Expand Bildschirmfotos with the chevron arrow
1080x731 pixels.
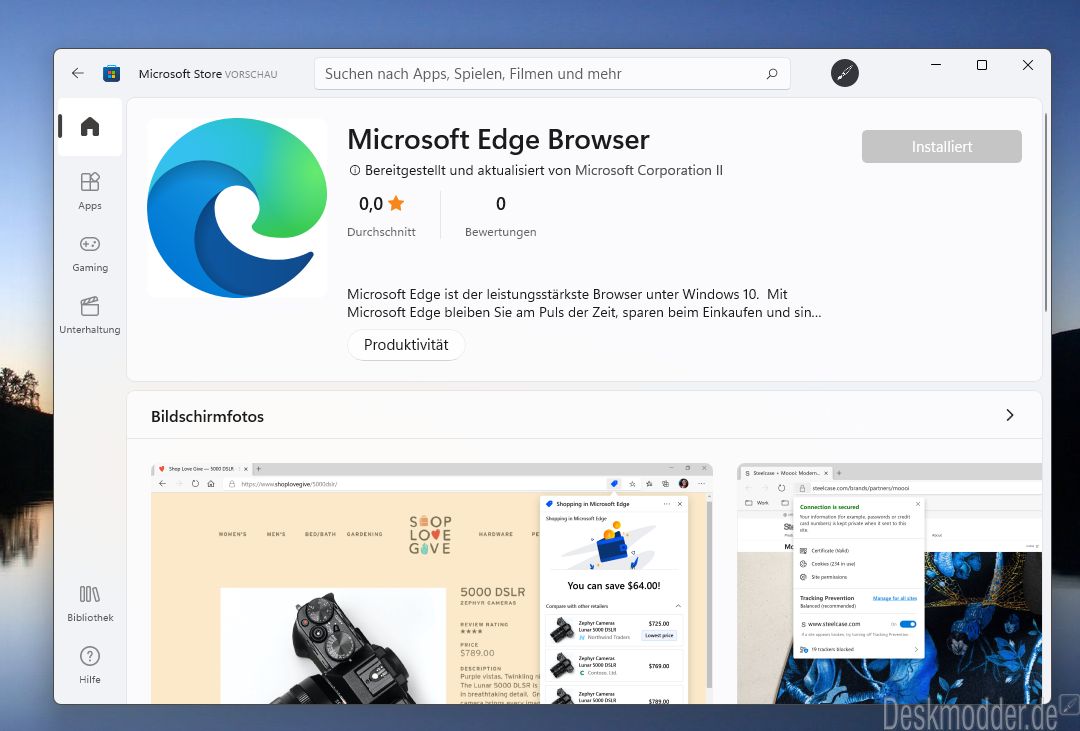click(1009, 415)
